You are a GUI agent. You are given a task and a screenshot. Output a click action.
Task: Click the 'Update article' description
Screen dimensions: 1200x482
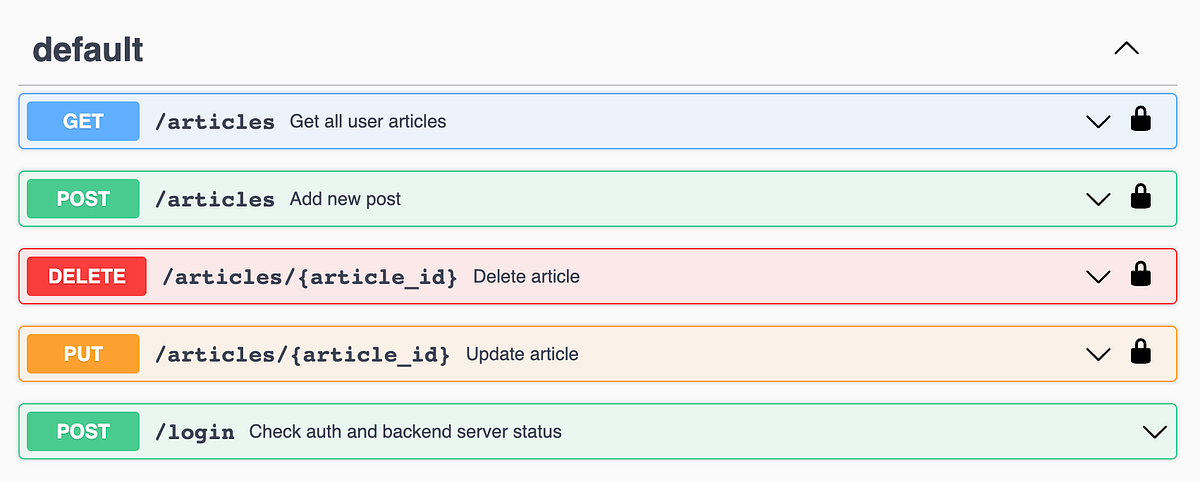pos(522,354)
